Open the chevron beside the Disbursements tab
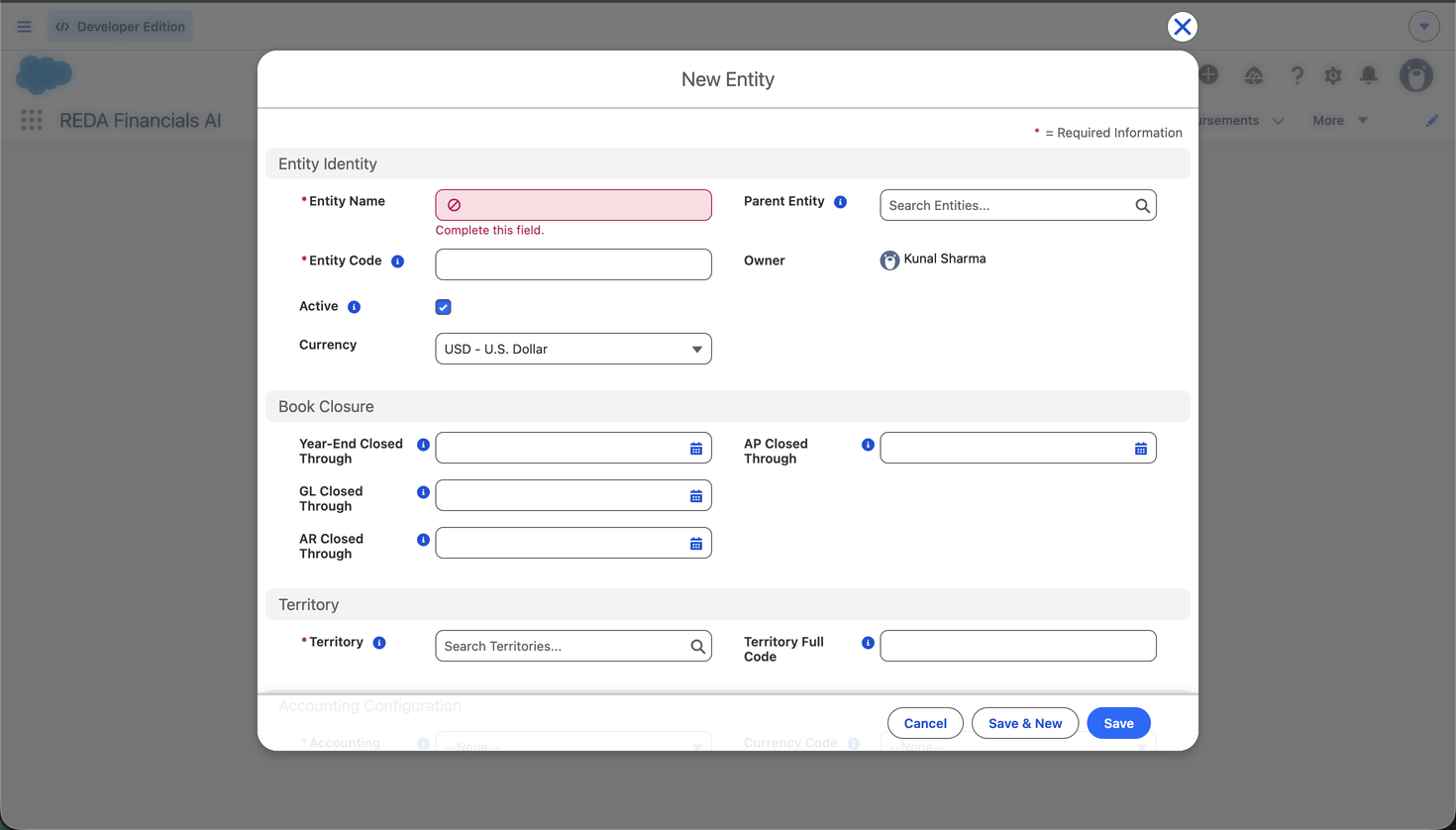Screen dimensions: 1456x830 [x=1278, y=121]
